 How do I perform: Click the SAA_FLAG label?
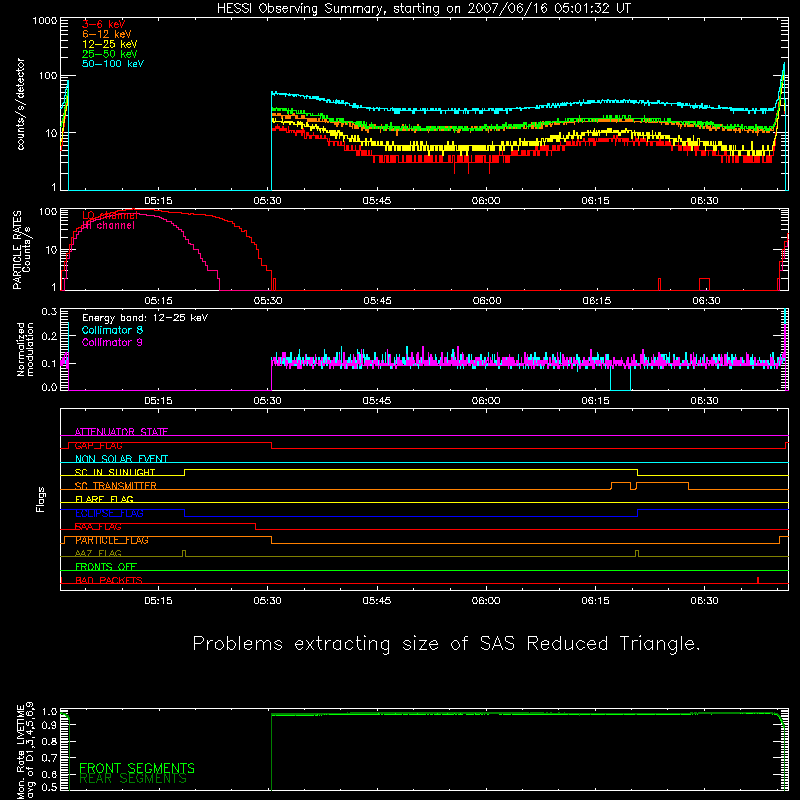(98, 527)
